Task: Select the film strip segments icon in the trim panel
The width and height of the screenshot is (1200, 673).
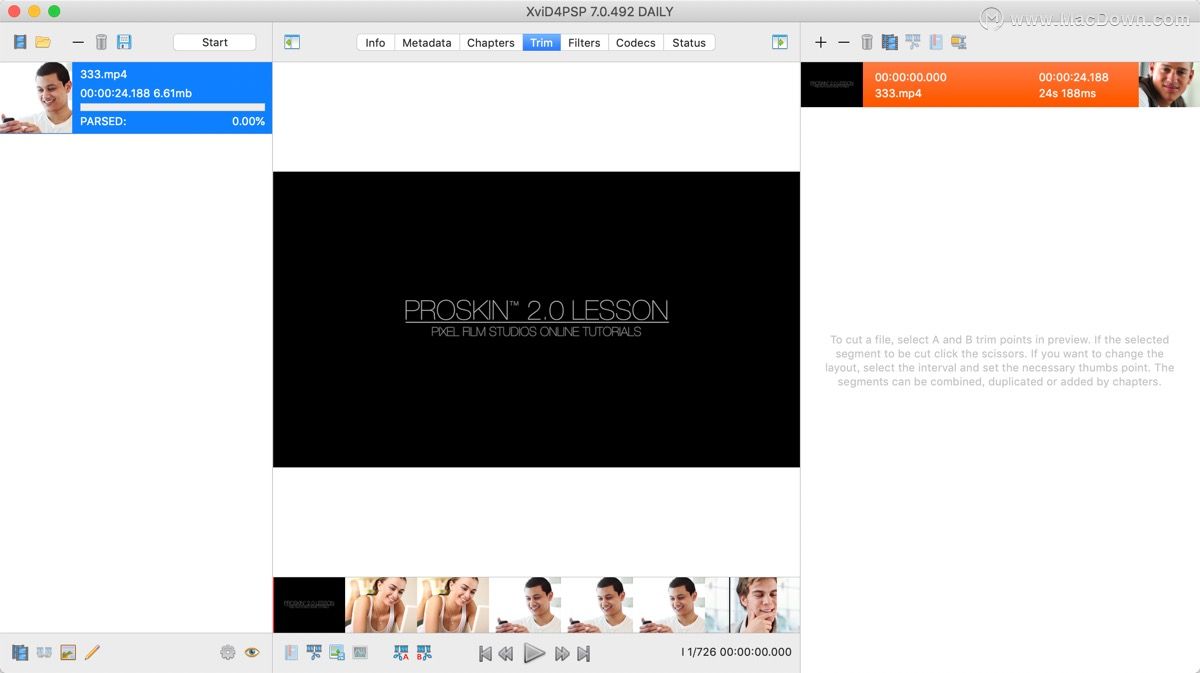Action: pyautogui.click(x=889, y=41)
